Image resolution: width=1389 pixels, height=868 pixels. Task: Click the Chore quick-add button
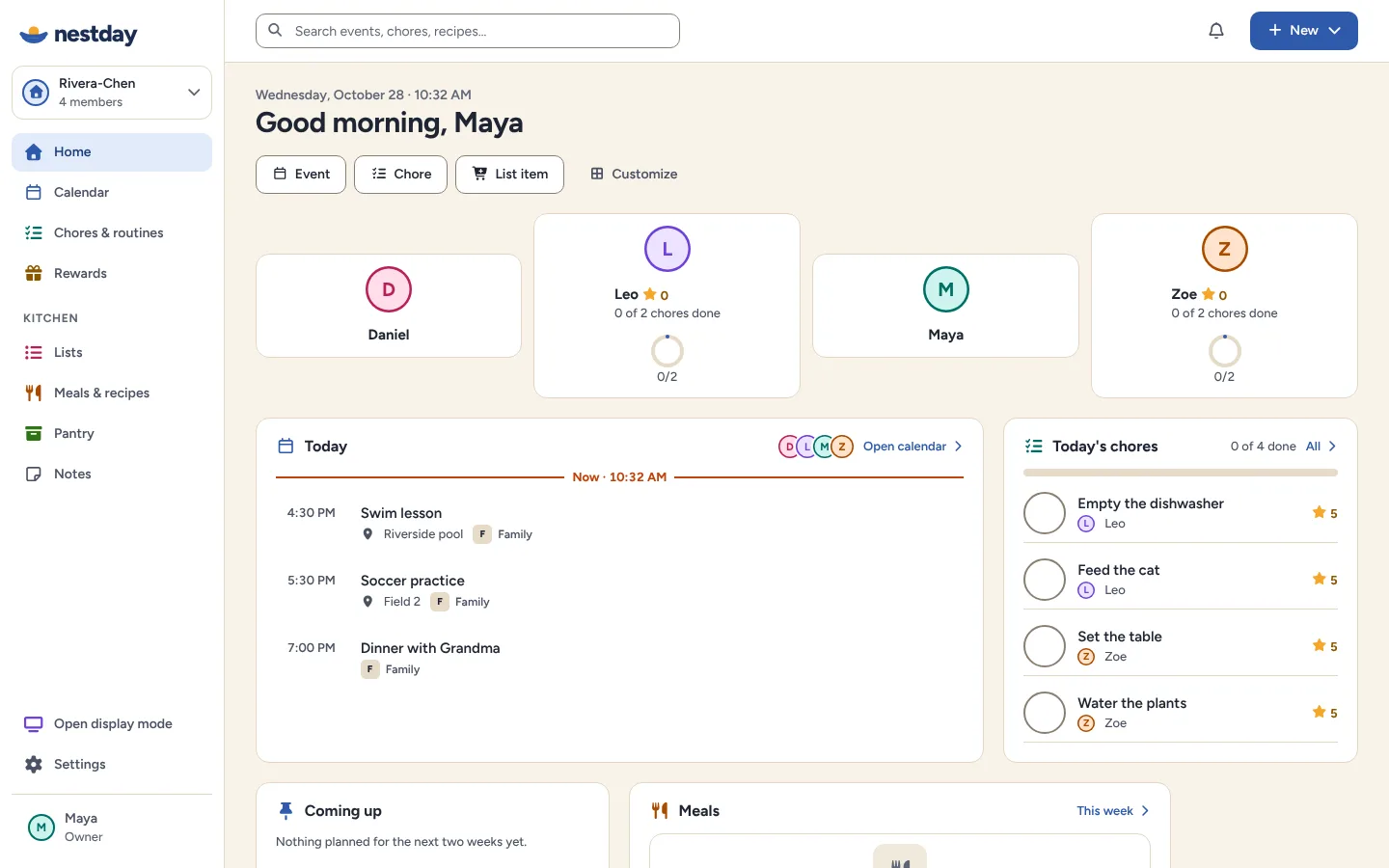tap(400, 175)
